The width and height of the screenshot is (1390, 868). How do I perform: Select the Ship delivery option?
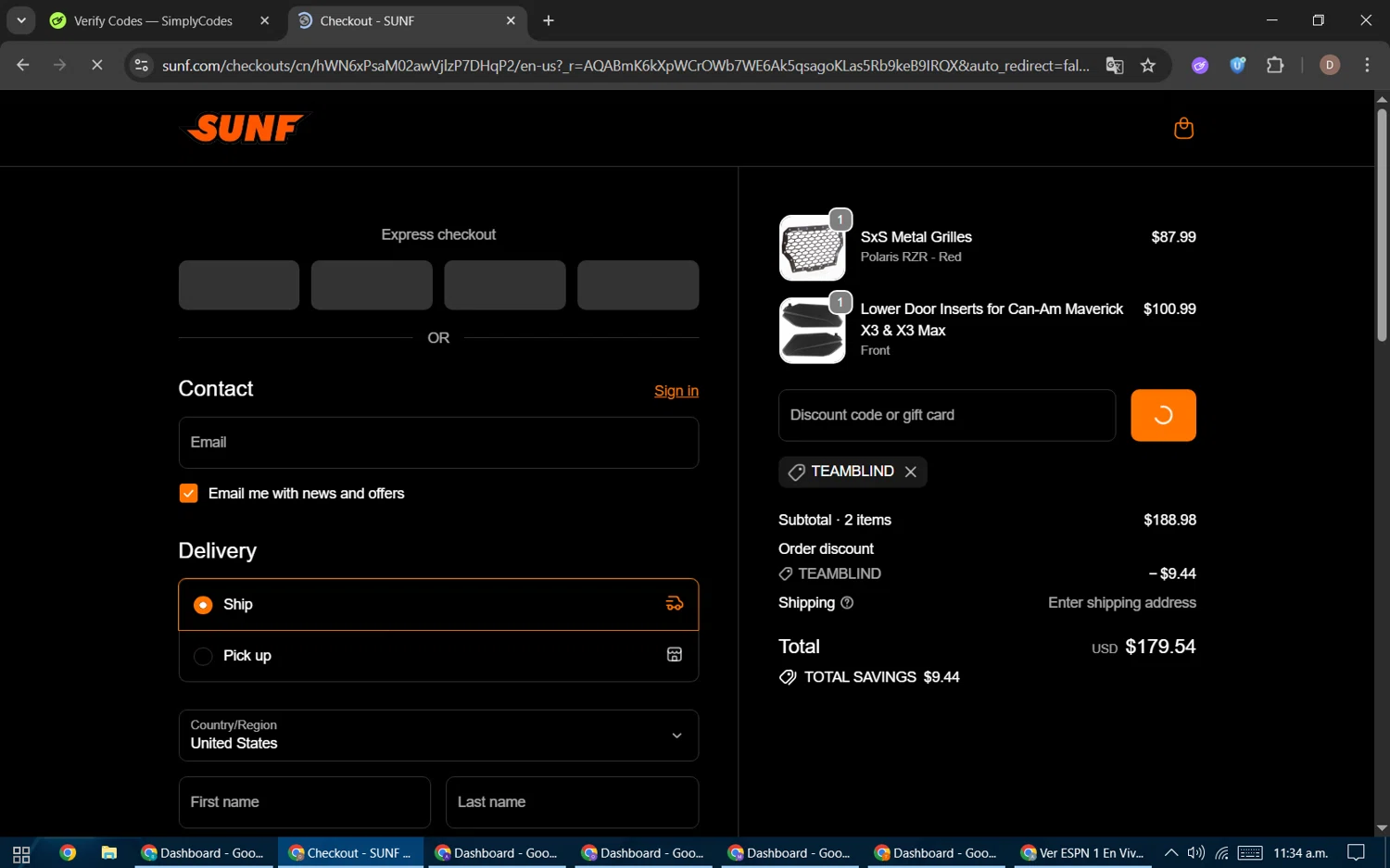438,605
